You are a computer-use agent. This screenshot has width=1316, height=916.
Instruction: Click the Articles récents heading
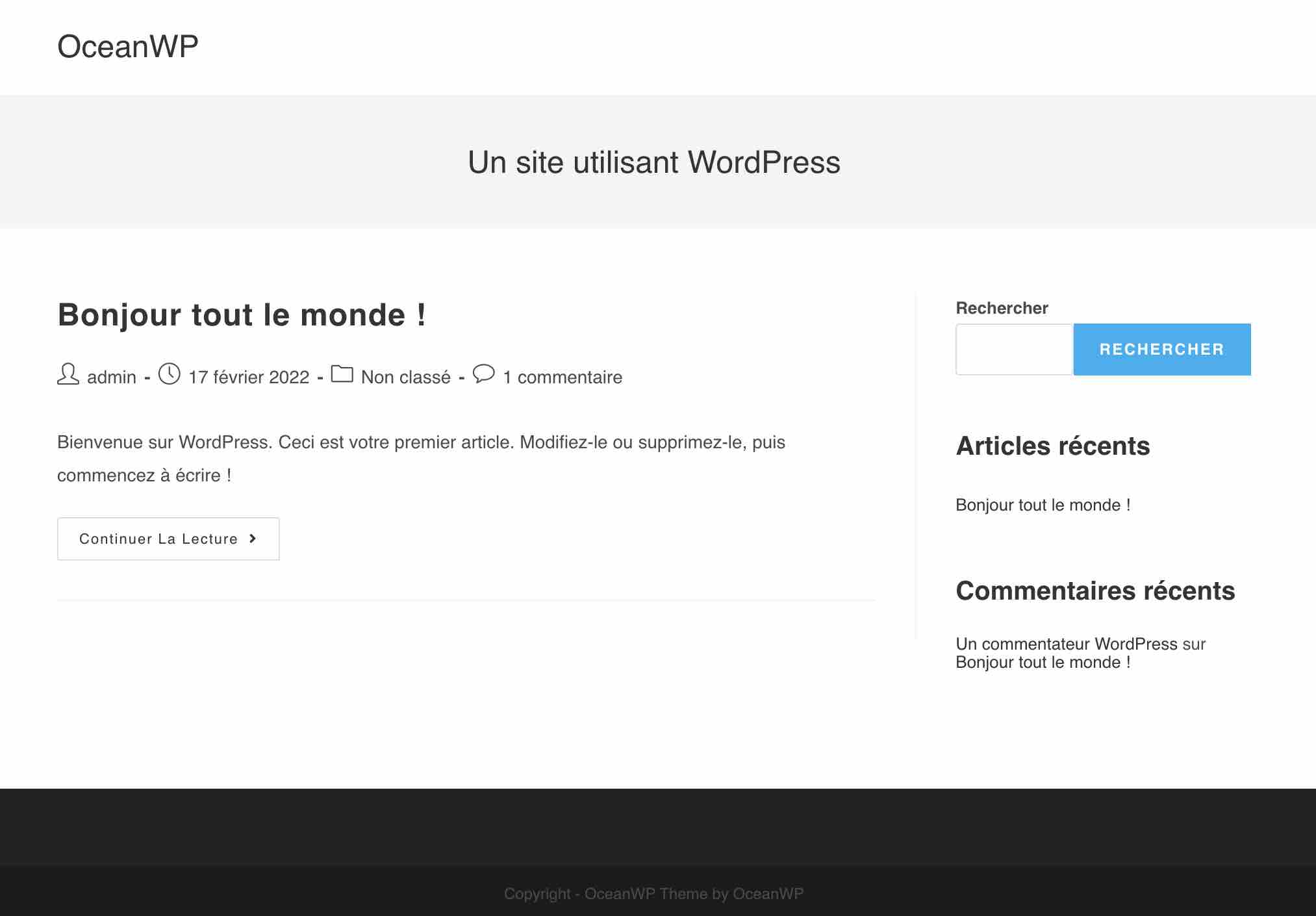click(1052, 446)
